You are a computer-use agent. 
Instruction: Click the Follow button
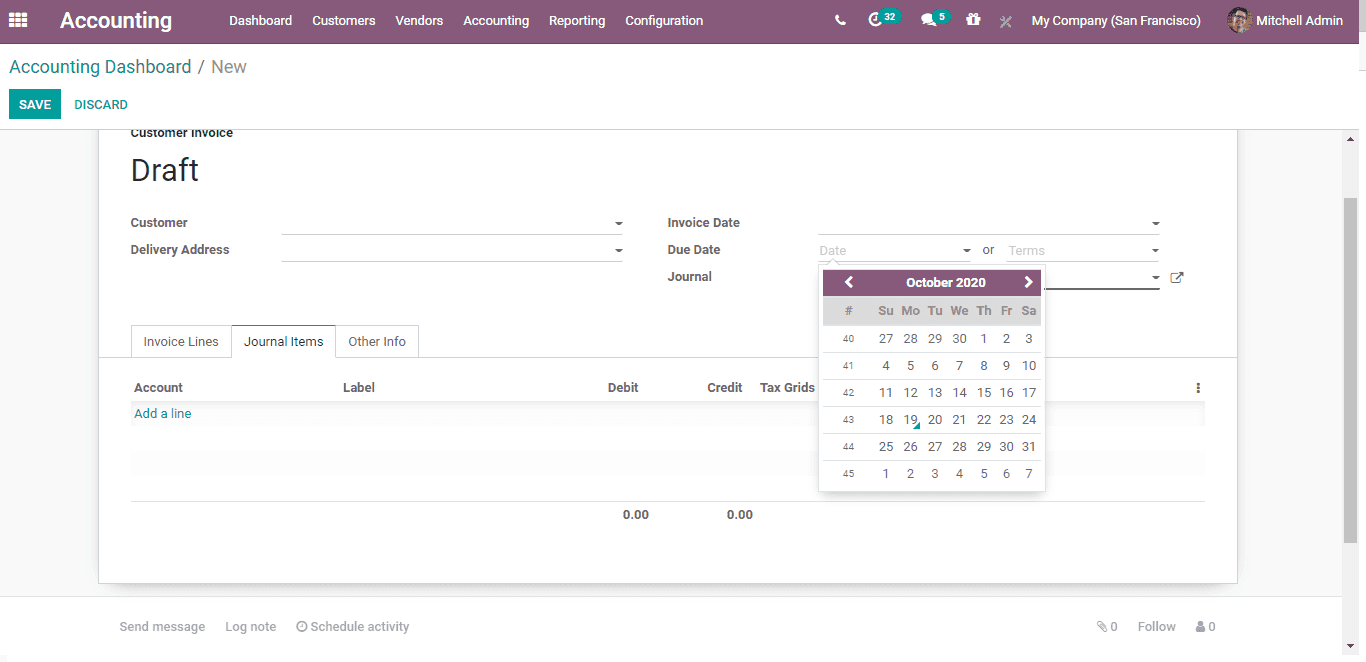click(x=1156, y=627)
